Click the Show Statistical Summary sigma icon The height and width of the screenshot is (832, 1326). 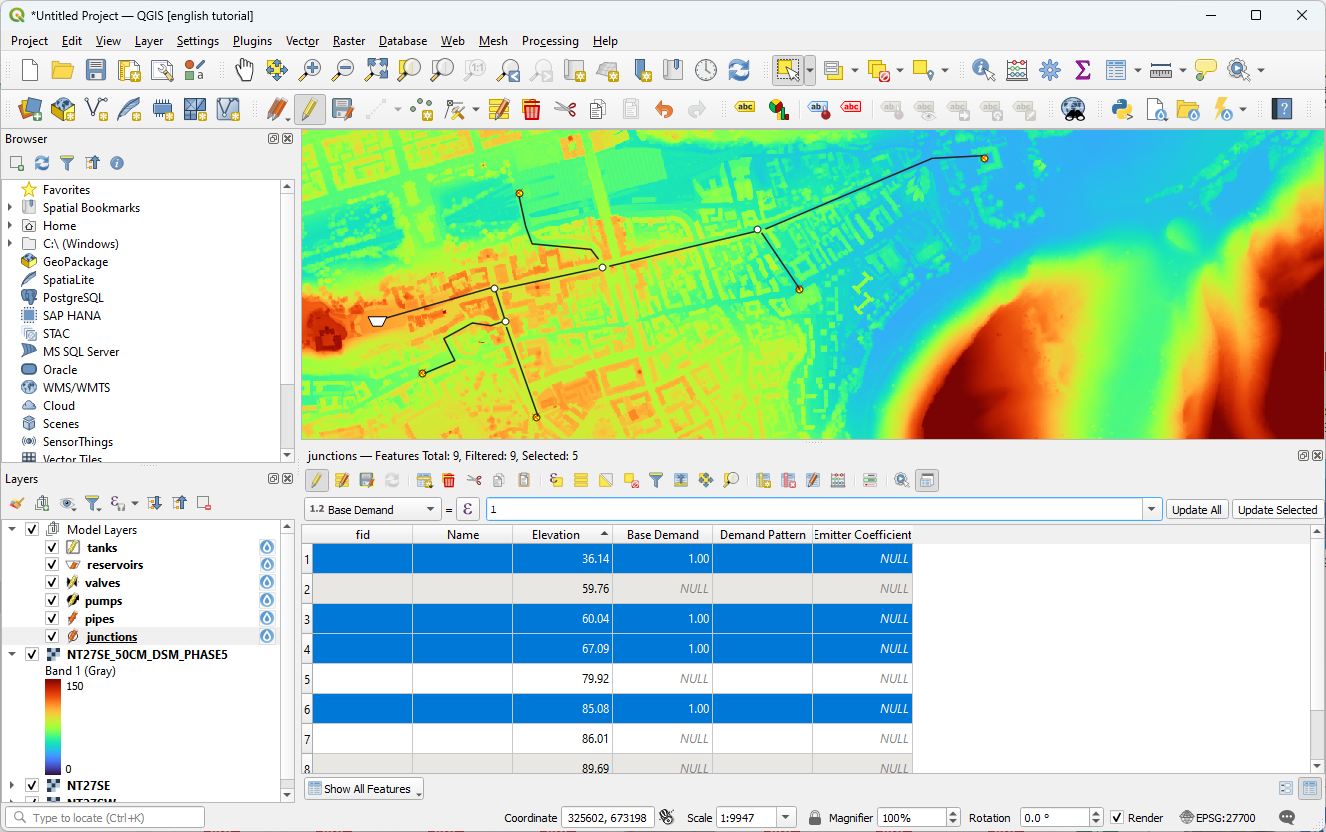[1082, 70]
